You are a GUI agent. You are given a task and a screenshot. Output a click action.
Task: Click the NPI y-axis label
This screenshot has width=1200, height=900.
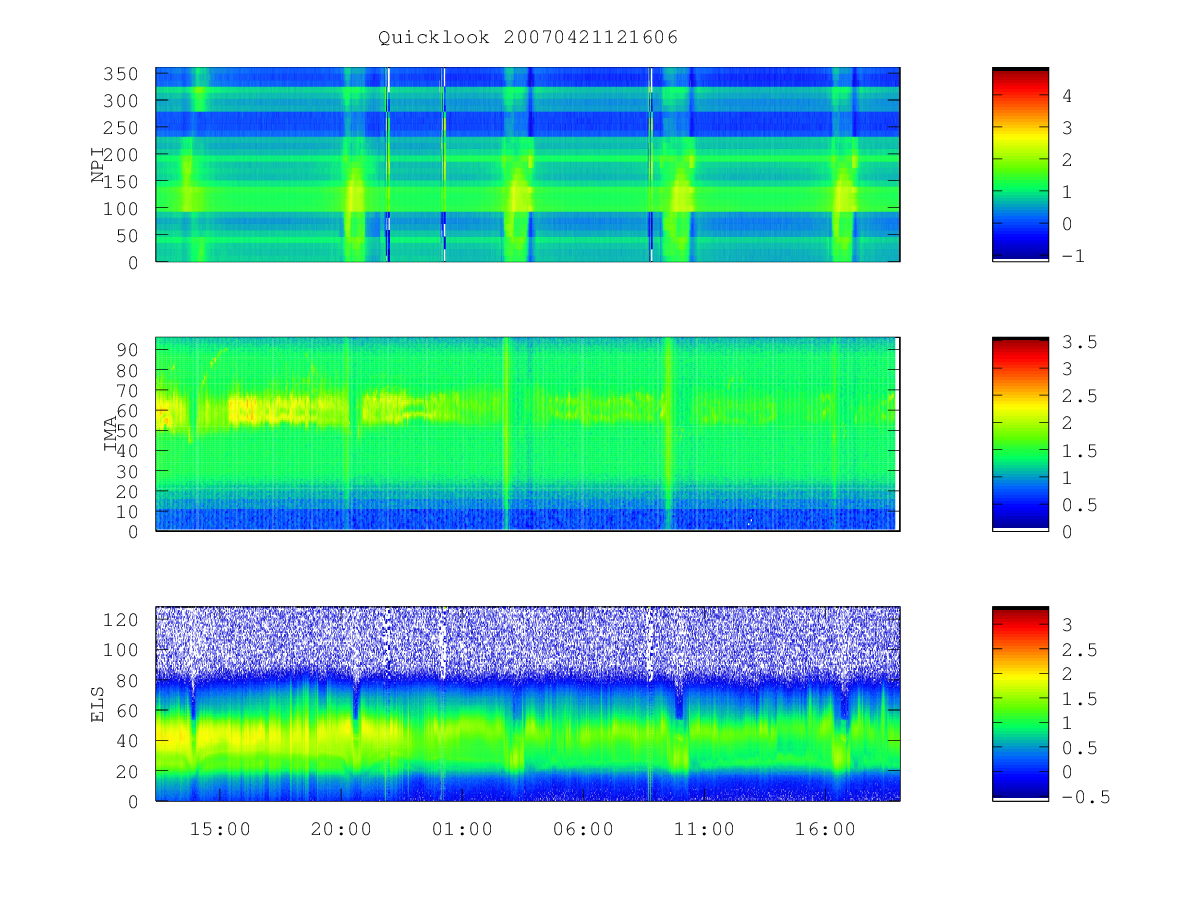pos(98,165)
